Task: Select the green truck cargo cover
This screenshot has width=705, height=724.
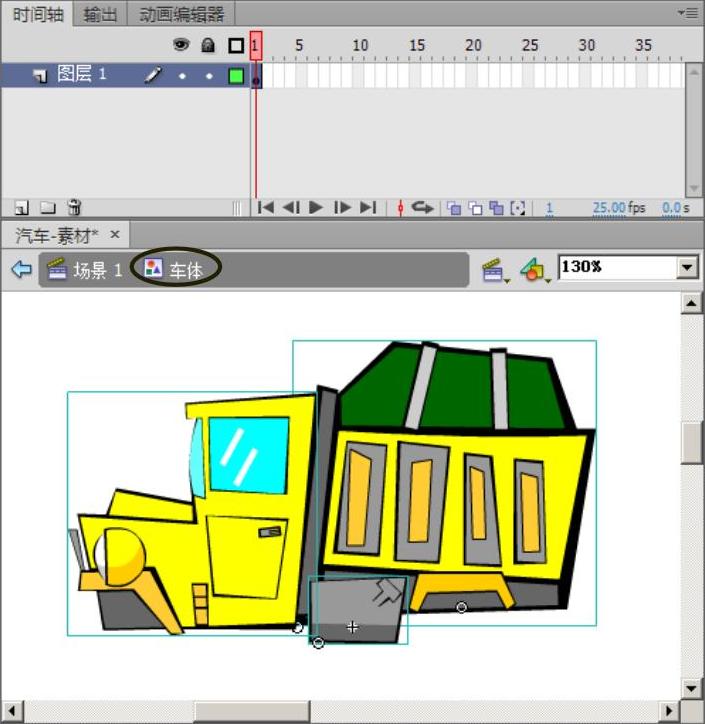Action: pyautogui.click(x=457, y=386)
